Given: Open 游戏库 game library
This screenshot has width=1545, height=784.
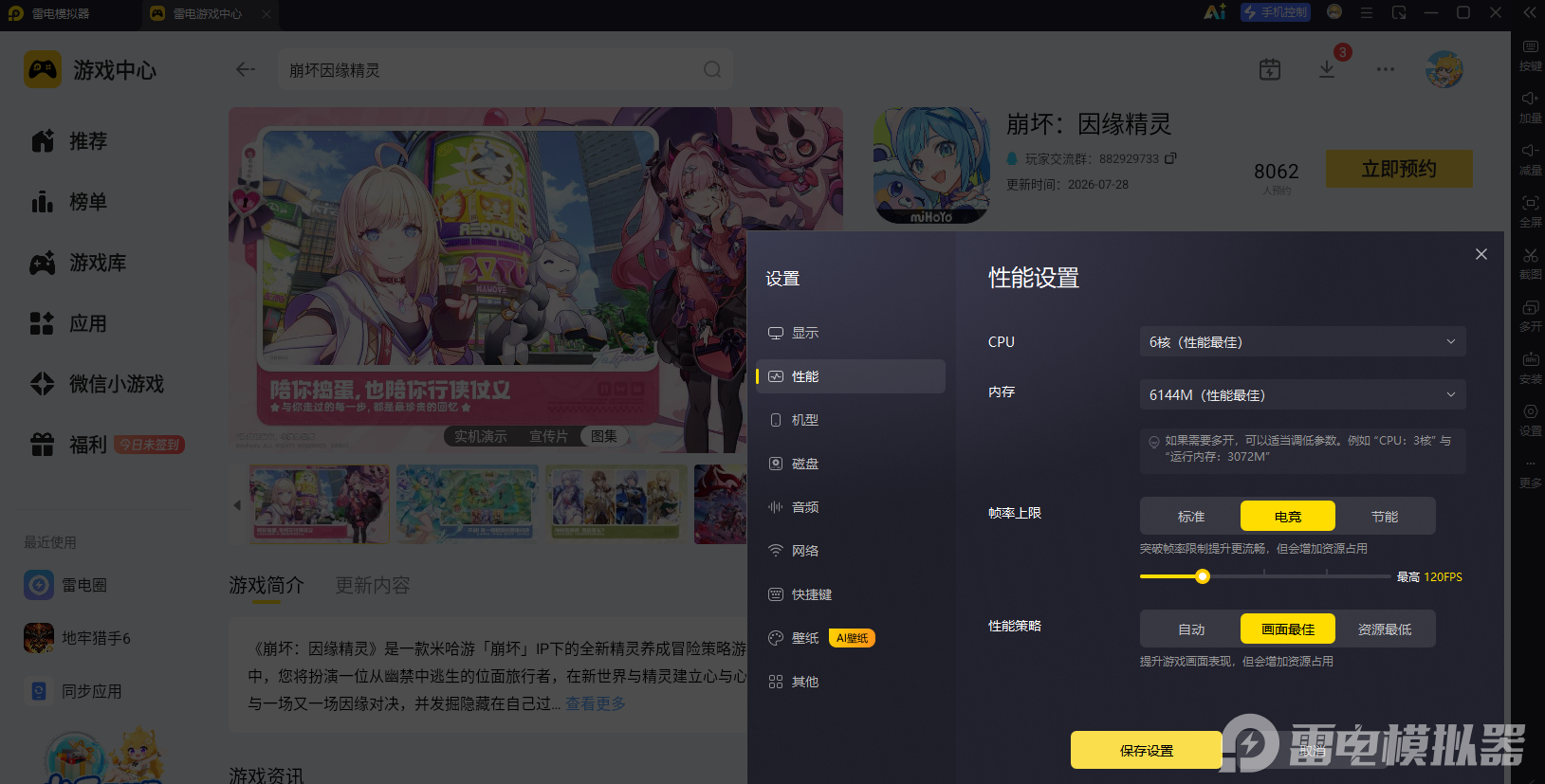Looking at the screenshot, I should coord(78,263).
